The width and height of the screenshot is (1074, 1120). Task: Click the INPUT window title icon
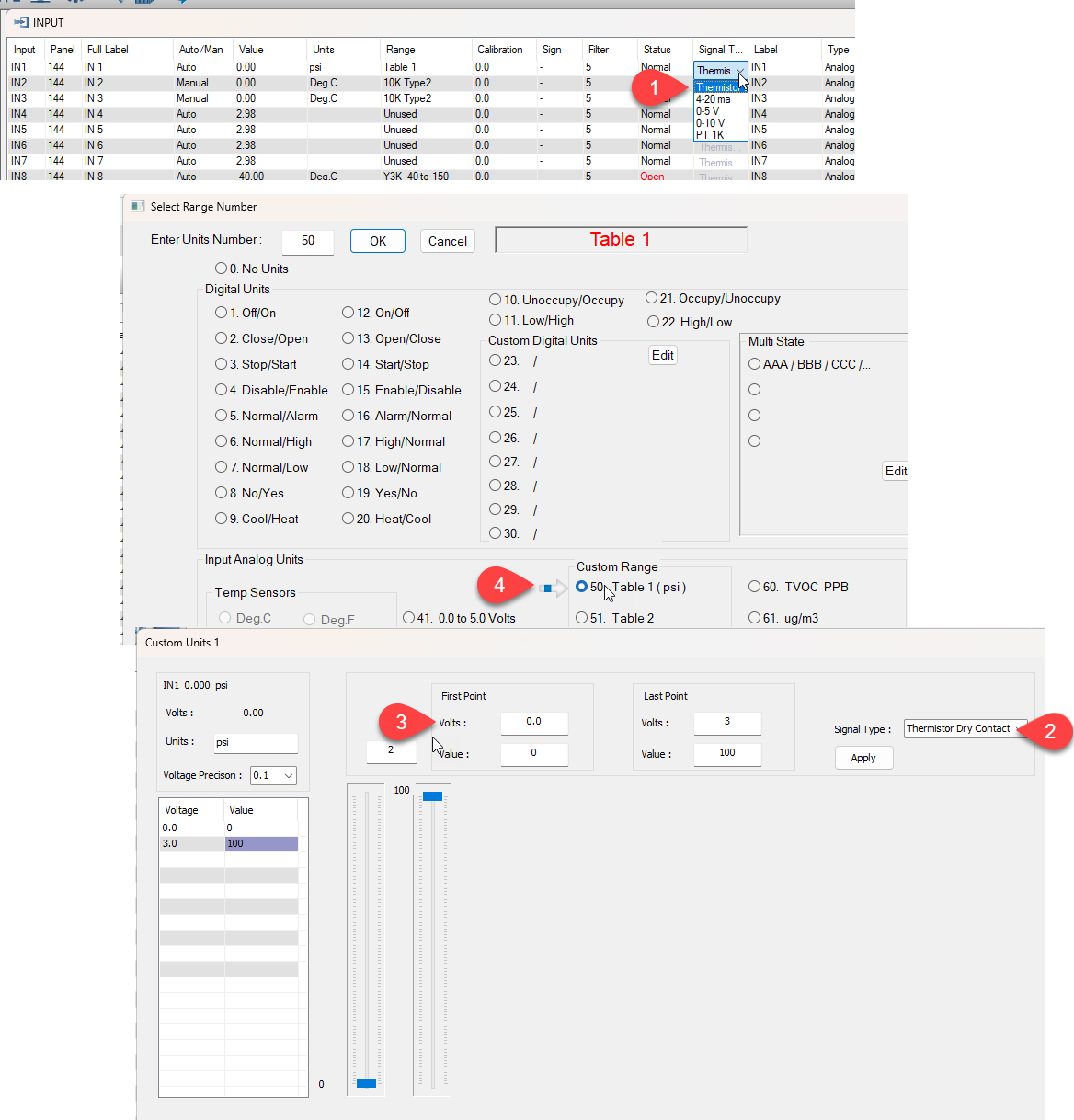pyautogui.click(x=21, y=22)
